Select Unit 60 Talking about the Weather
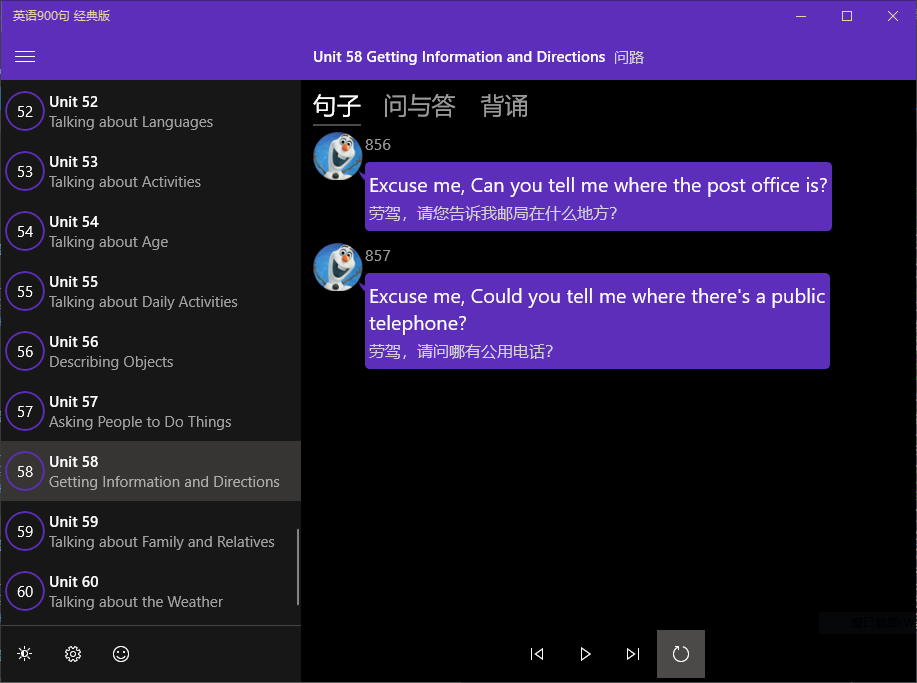Image resolution: width=917 pixels, height=683 pixels. pos(151,591)
